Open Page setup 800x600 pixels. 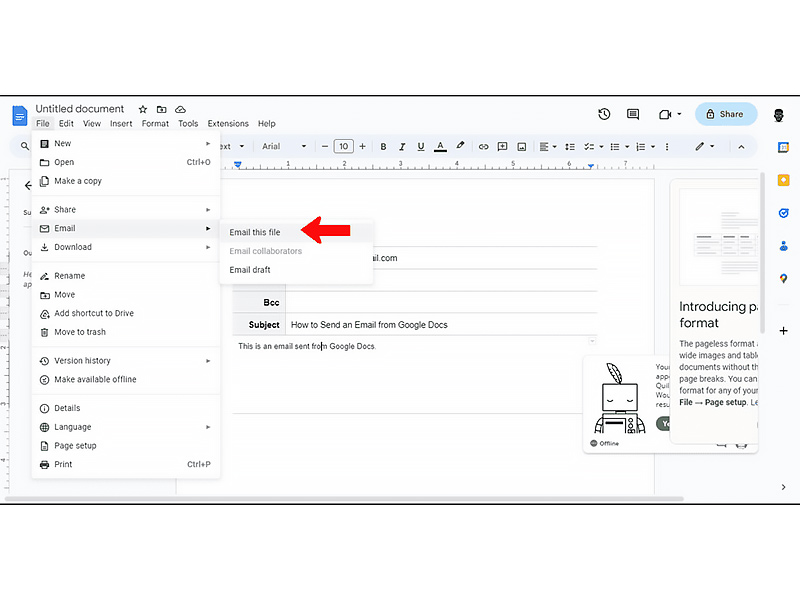tap(126, 446)
